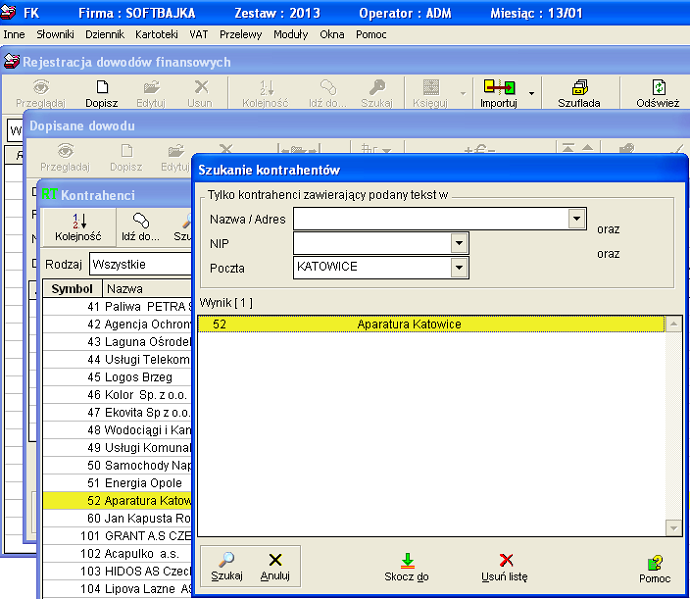The image size is (690, 599).
Task: Click Edytuj in Rejestracja dowodów toolbar
Action: coord(151,93)
